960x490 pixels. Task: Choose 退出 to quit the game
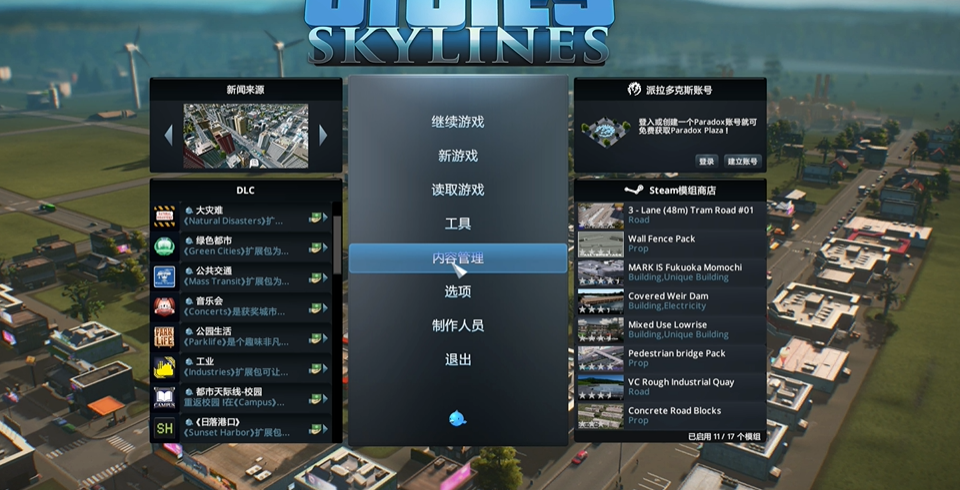click(x=457, y=360)
